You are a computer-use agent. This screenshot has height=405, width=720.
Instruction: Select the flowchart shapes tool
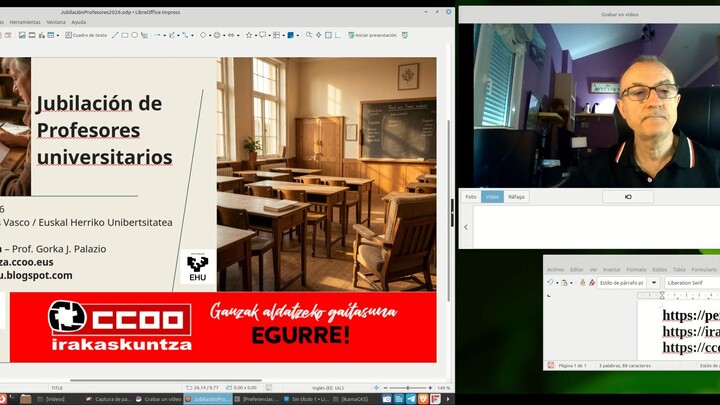[x=276, y=35]
